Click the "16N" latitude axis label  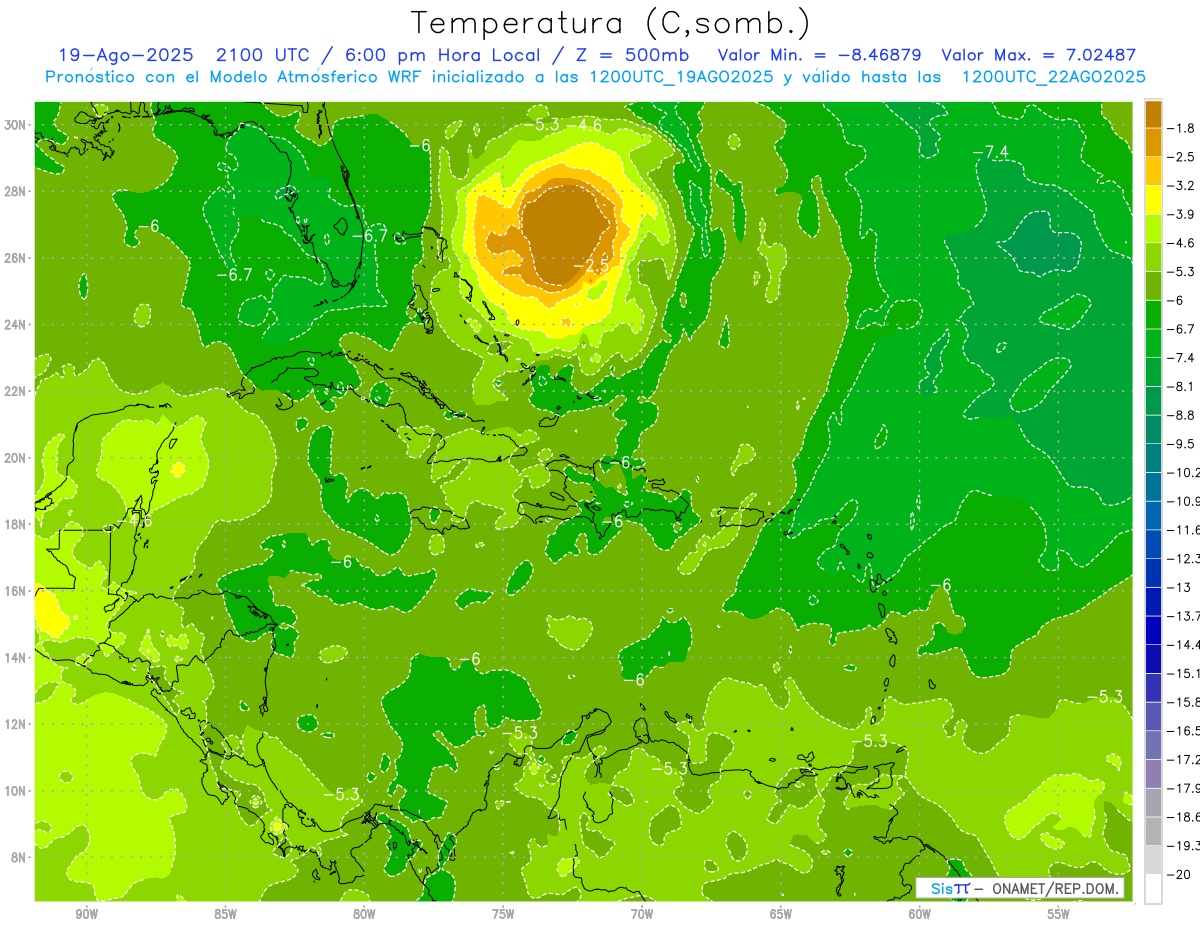pyautogui.click(x=15, y=591)
